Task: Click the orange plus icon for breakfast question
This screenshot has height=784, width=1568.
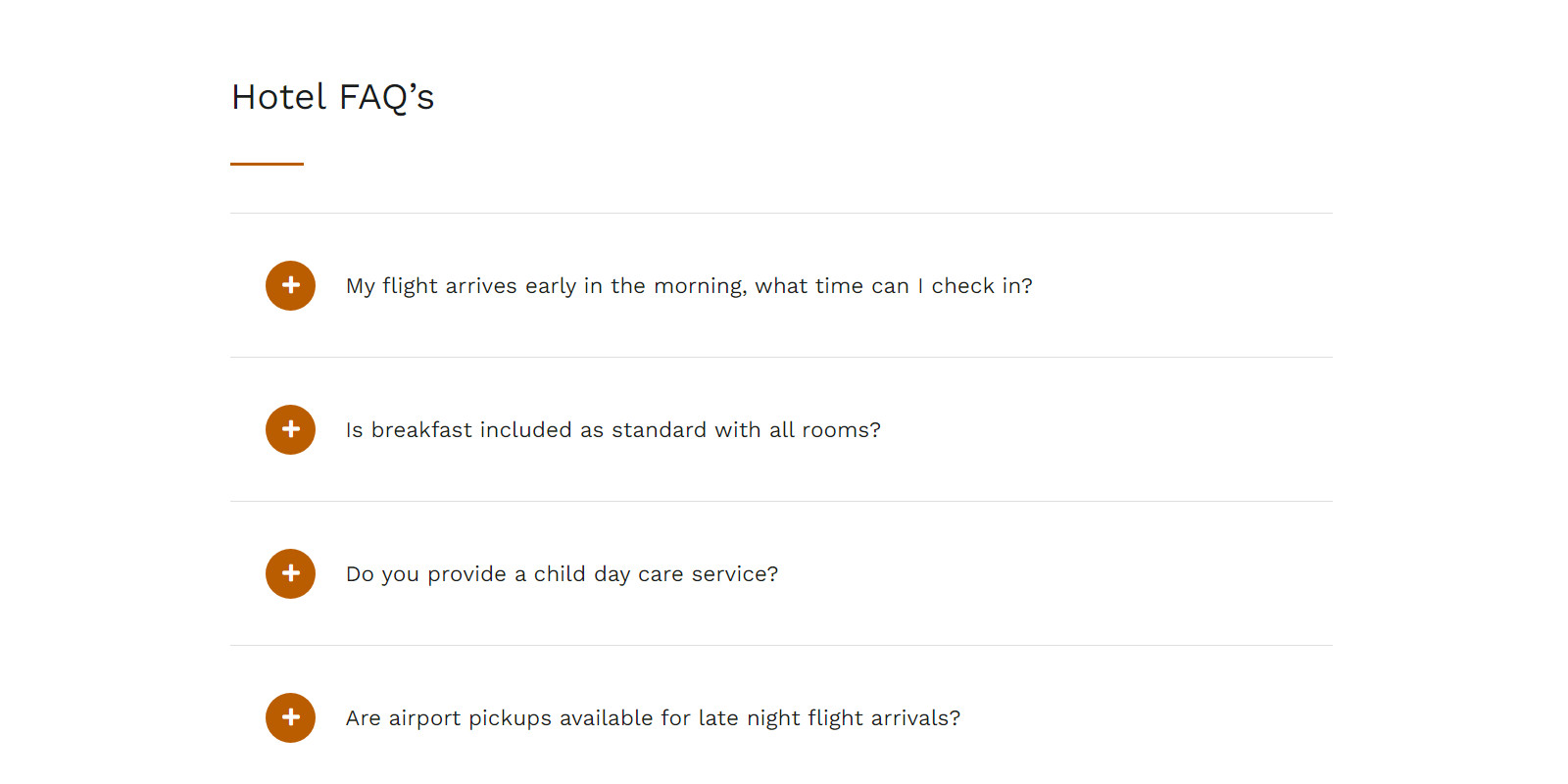Action: point(290,429)
